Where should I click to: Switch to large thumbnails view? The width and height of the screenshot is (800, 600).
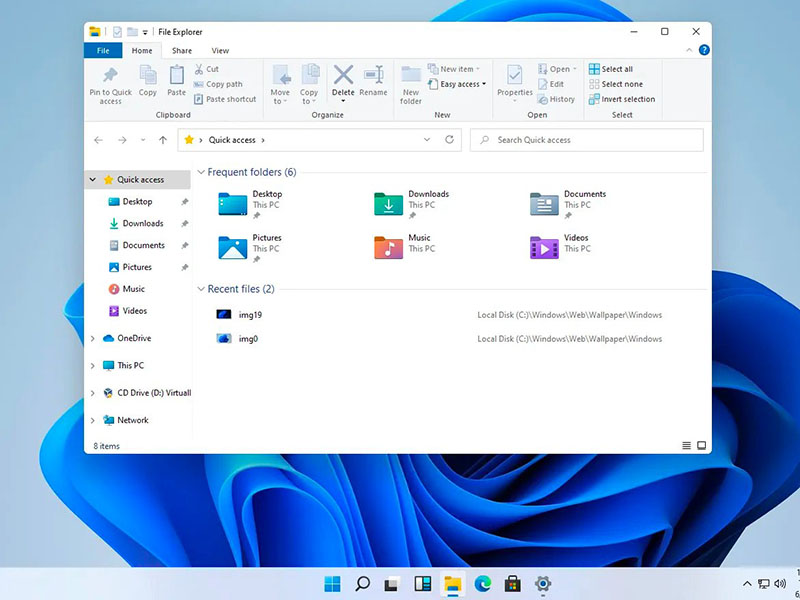[x=701, y=444]
